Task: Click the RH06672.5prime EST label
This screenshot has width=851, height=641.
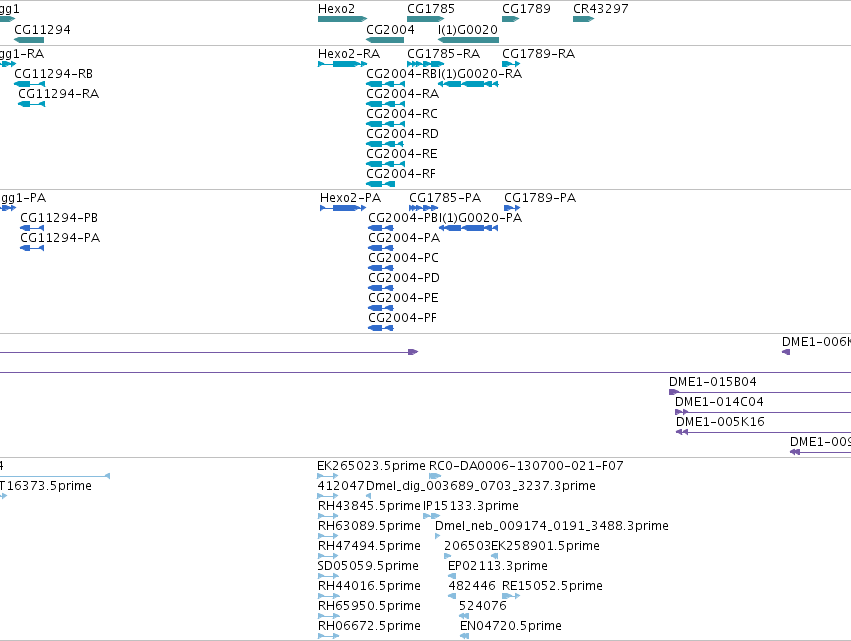Action: click(x=369, y=627)
